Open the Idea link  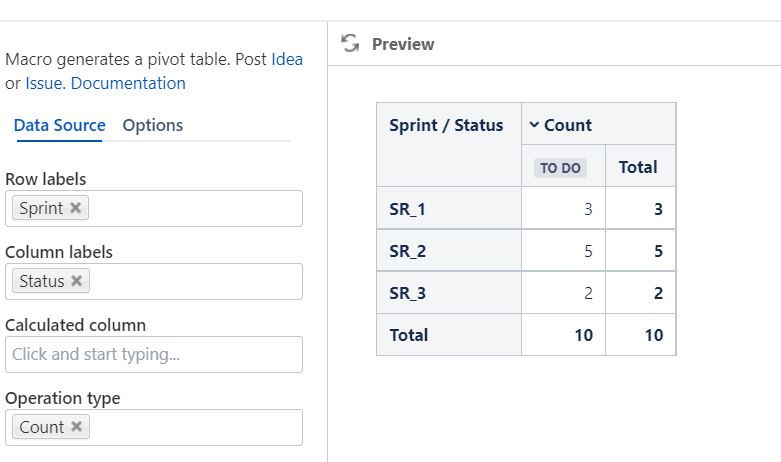[x=287, y=59]
